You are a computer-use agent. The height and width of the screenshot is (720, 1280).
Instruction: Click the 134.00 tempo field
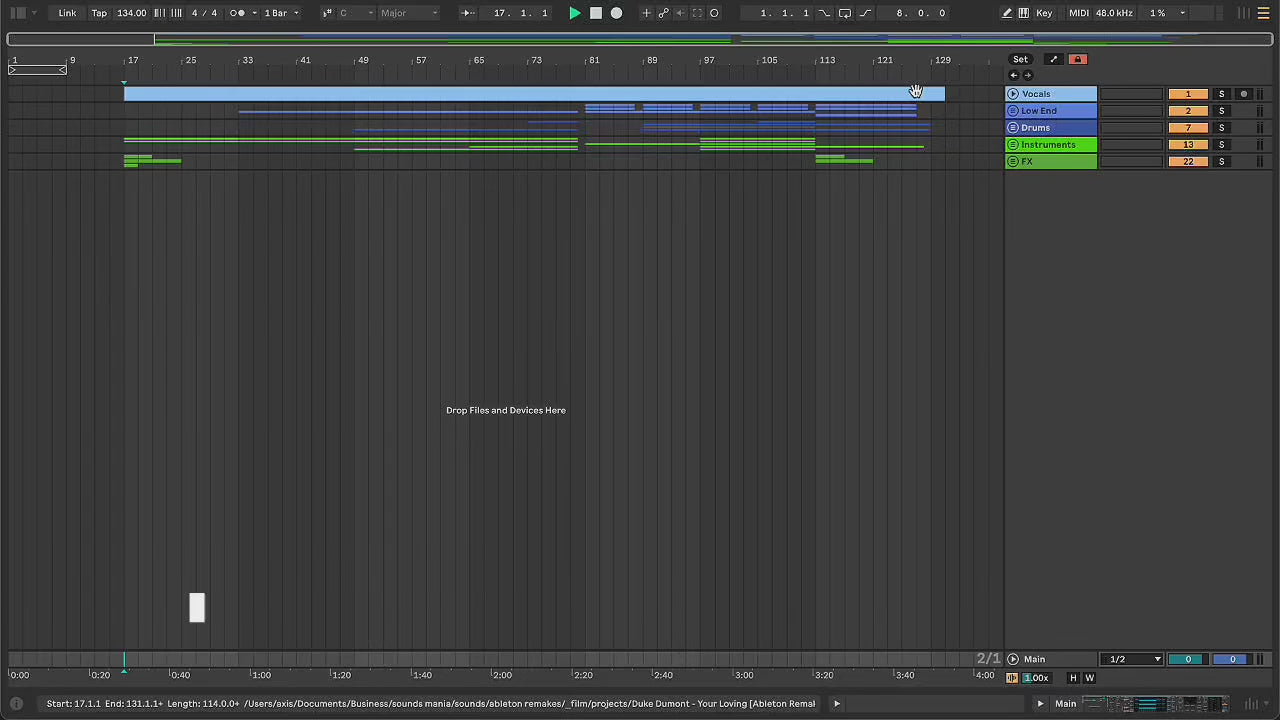coord(131,13)
